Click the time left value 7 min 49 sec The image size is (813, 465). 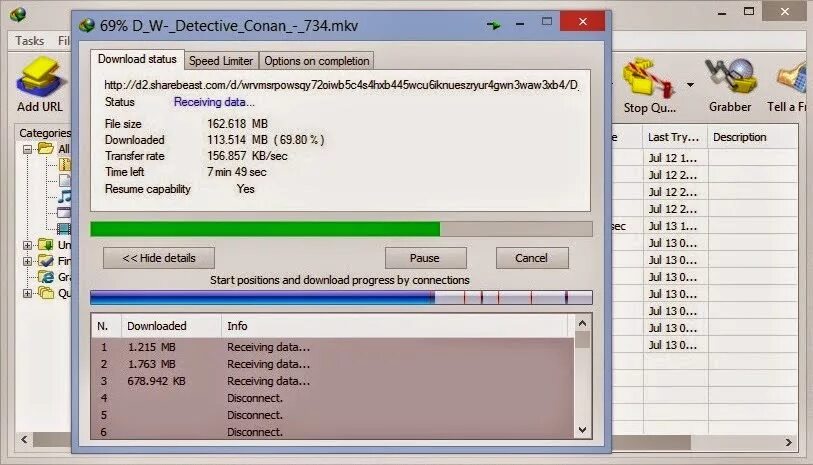(x=237, y=172)
